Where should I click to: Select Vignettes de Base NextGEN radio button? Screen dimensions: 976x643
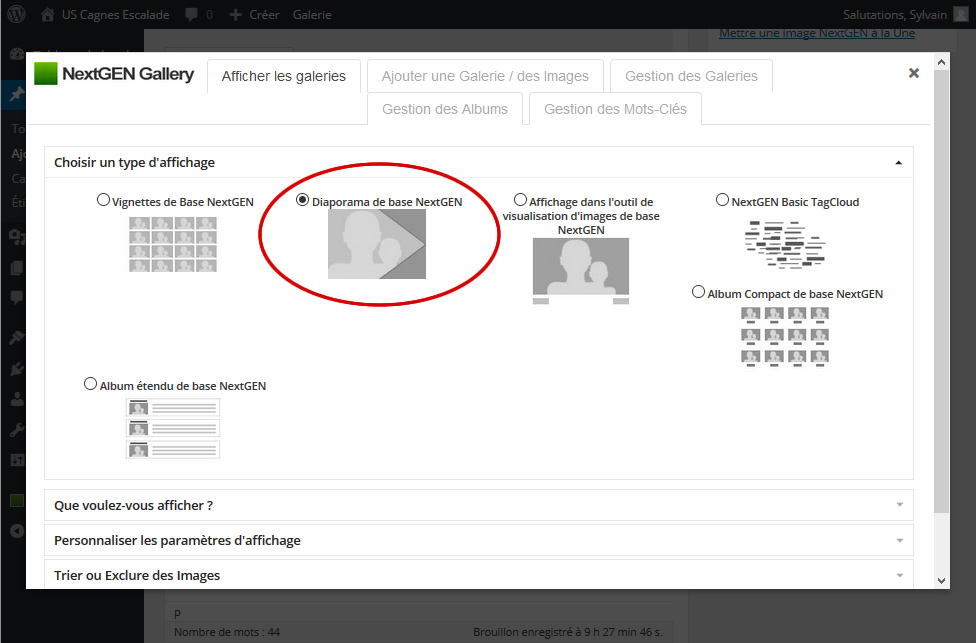pyautogui.click(x=103, y=200)
